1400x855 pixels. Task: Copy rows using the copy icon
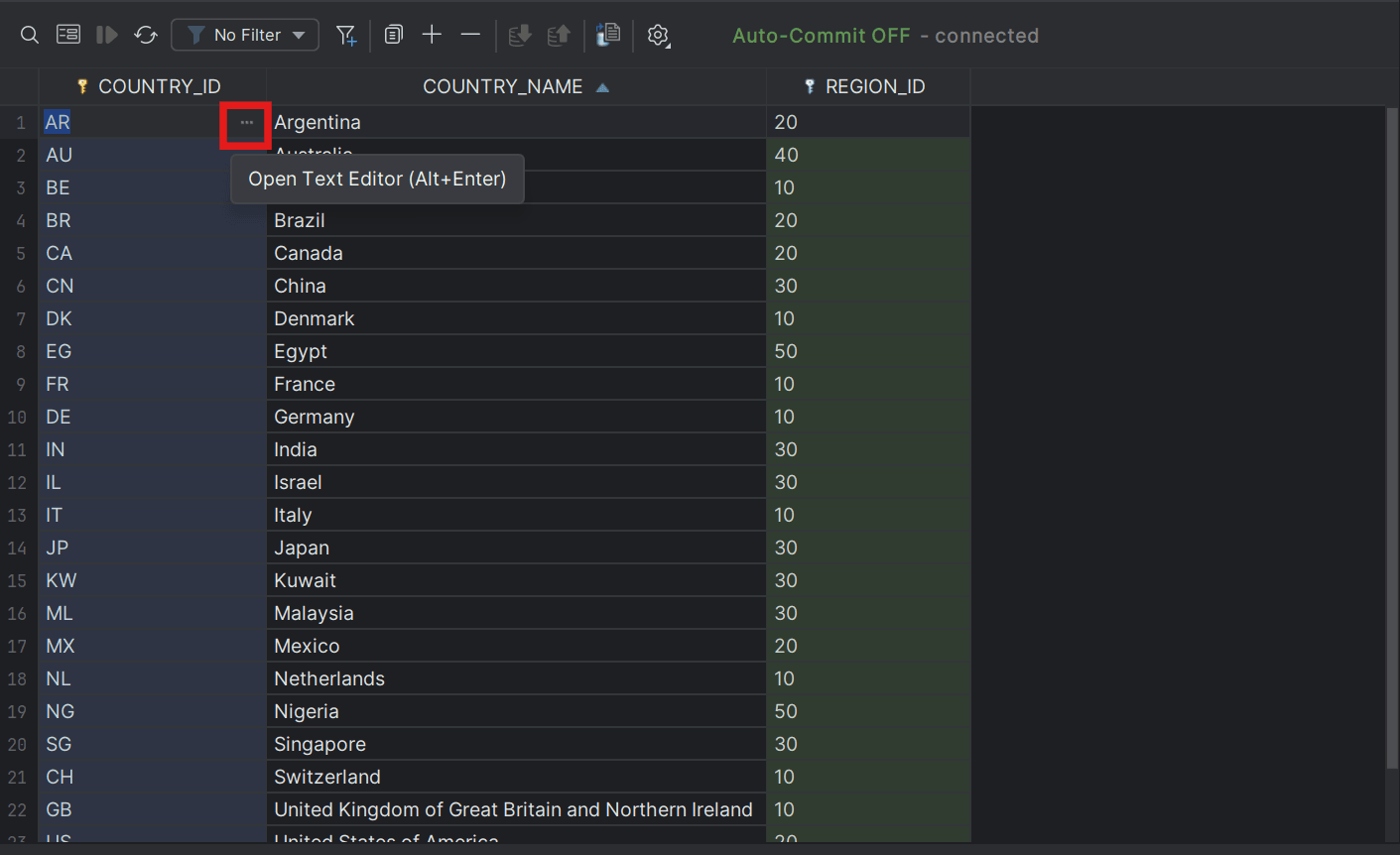click(x=393, y=34)
